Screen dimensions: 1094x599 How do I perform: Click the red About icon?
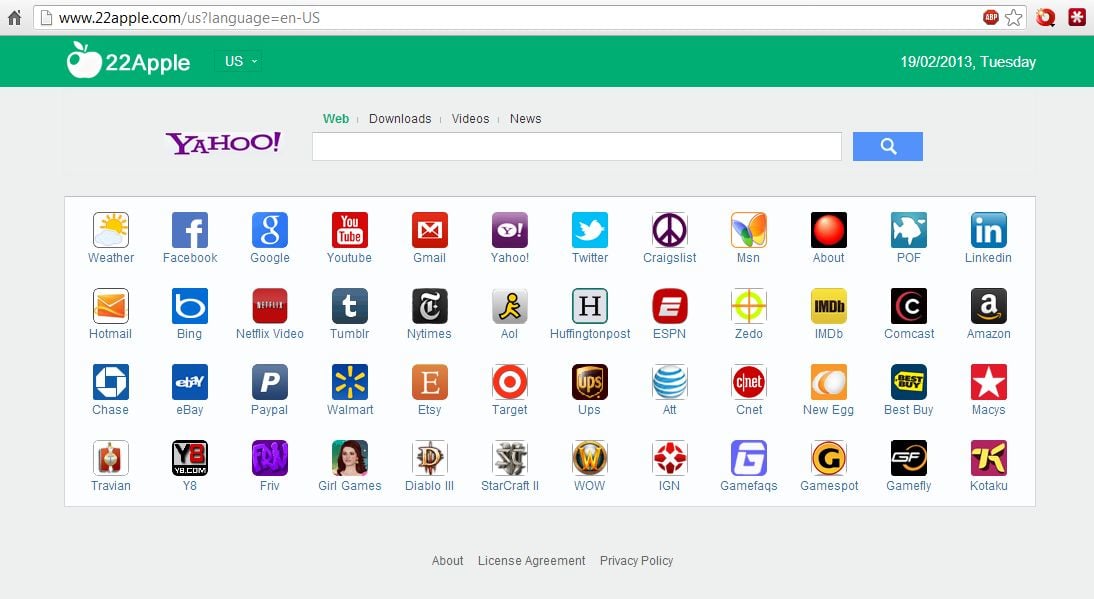(829, 230)
